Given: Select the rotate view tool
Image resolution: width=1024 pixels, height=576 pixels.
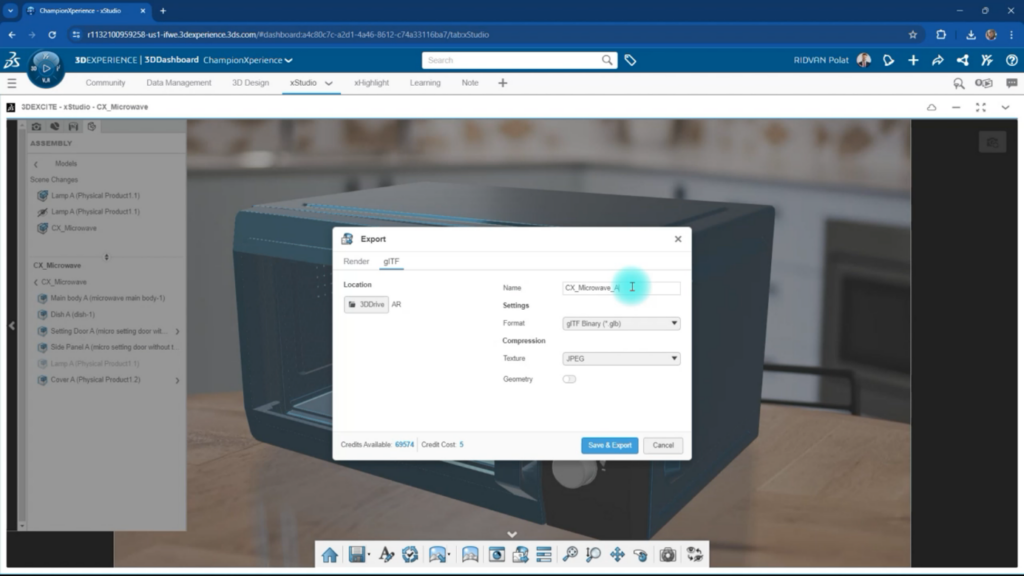Looking at the screenshot, I should (641, 555).
